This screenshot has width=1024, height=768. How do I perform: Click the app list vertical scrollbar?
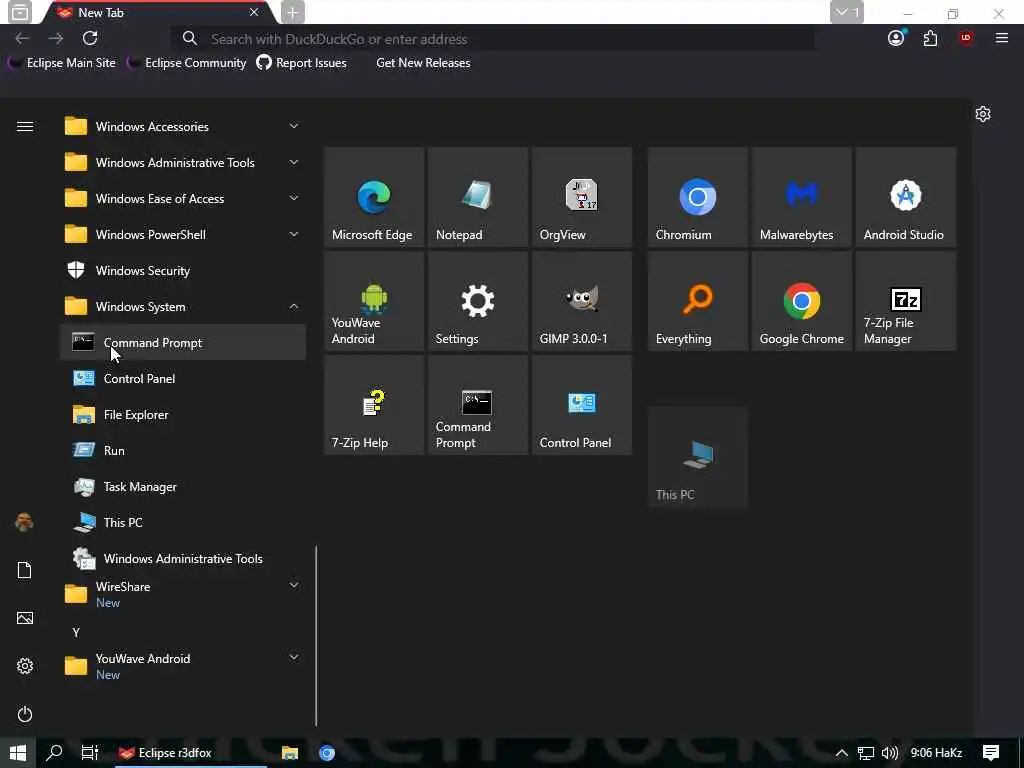316,636
